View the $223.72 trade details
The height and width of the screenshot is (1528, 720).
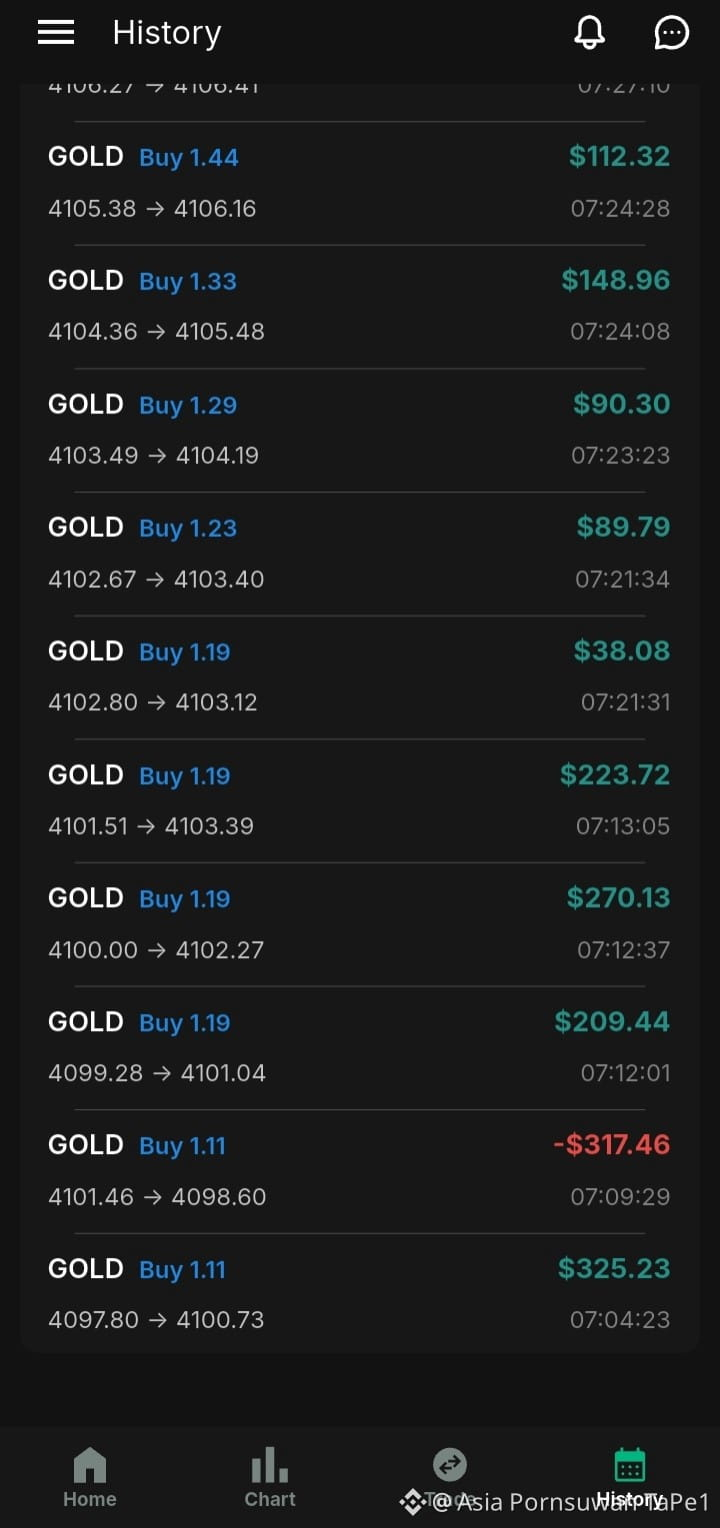click(359, 801)
